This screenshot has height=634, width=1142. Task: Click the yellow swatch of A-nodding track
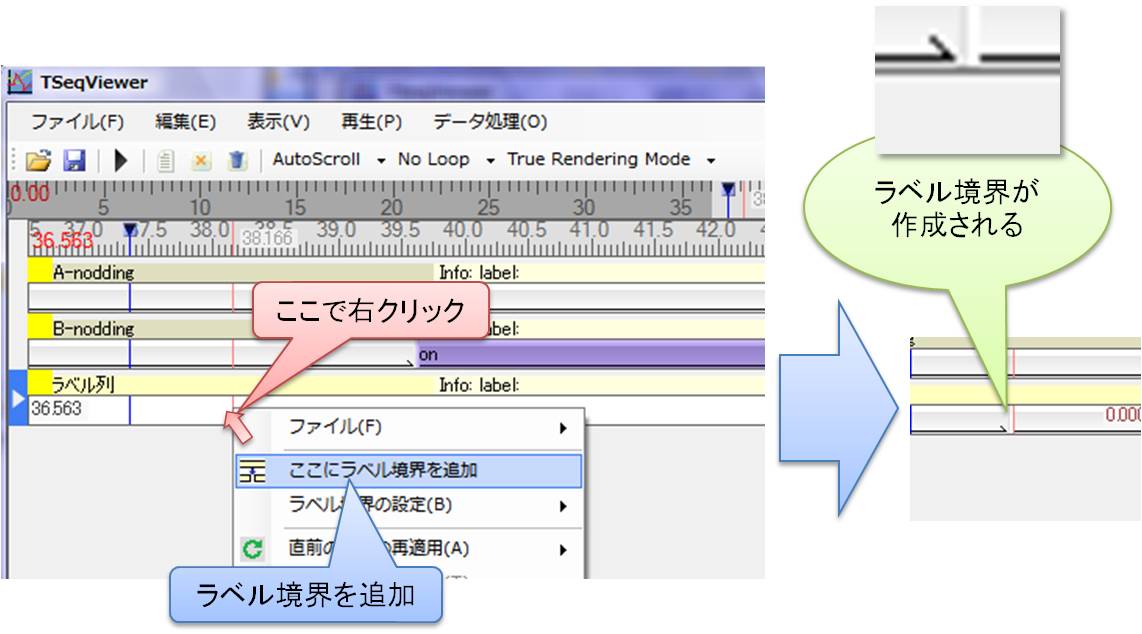(x=39, y=271)
